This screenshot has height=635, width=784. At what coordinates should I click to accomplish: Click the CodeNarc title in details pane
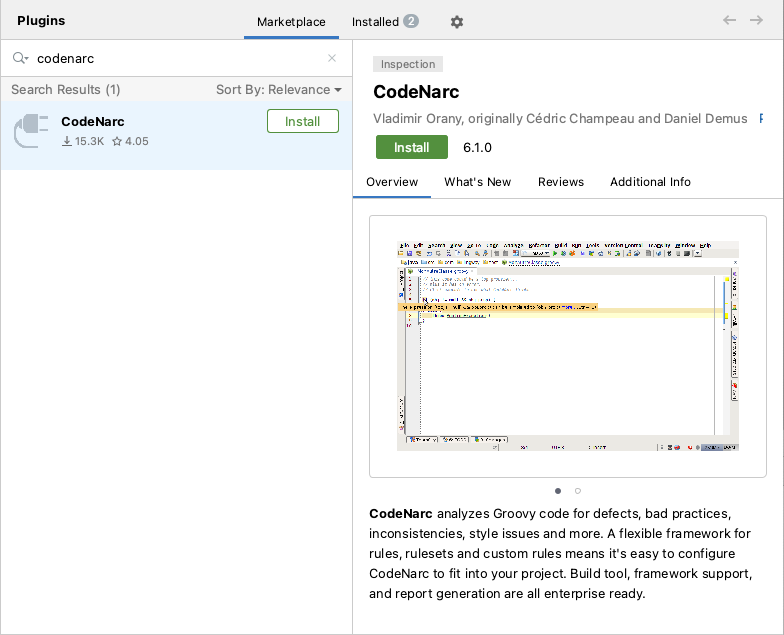(416, 92)
